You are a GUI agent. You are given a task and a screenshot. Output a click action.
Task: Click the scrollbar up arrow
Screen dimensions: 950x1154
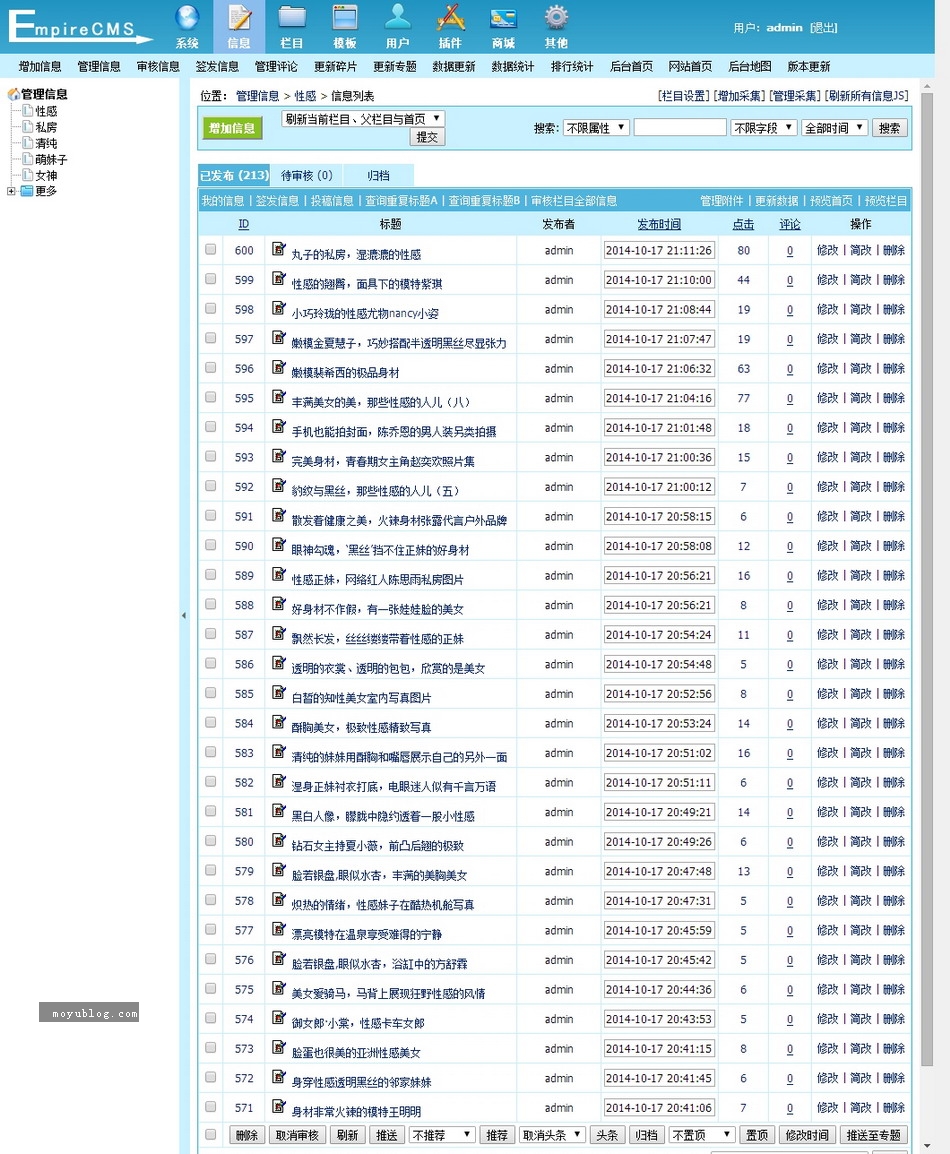tap(927, 86)
